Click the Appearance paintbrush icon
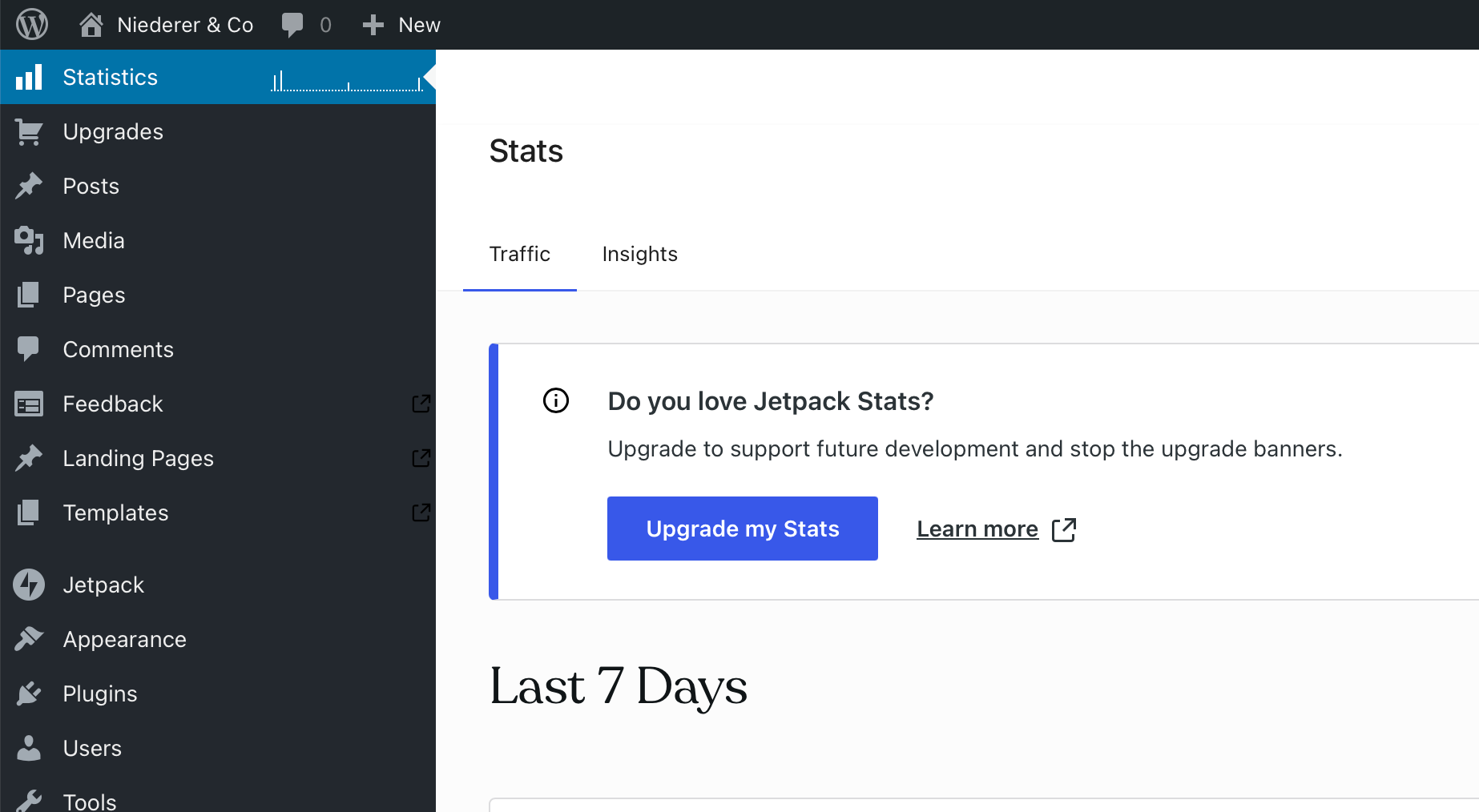The height and width of the screenshot is (812, 1479). pyautogui.click(x=29, y=639)
